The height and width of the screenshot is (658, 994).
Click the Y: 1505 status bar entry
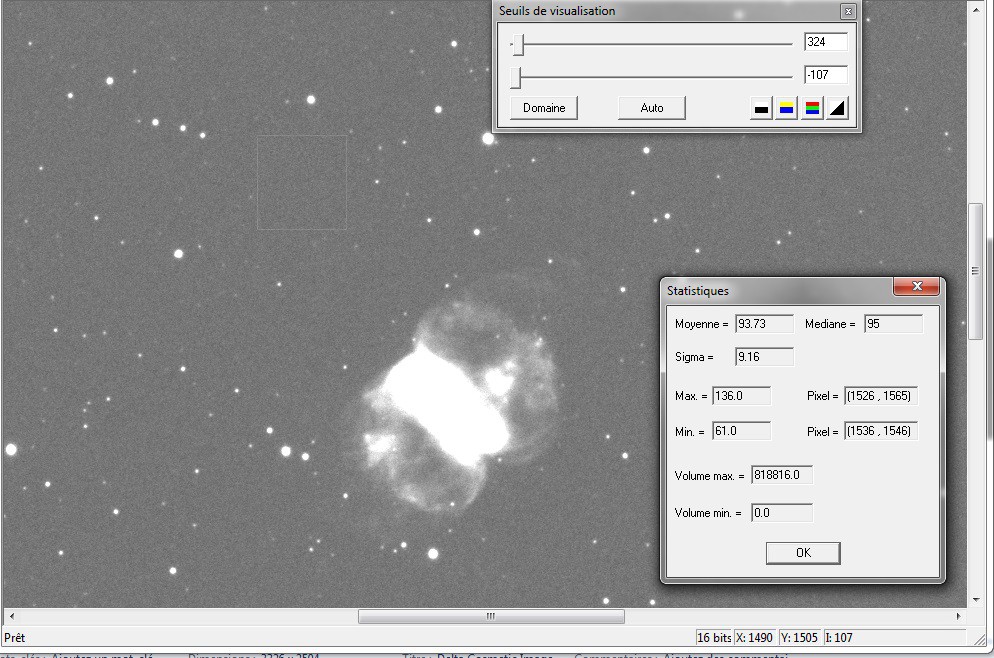click(x=799, y=638)
